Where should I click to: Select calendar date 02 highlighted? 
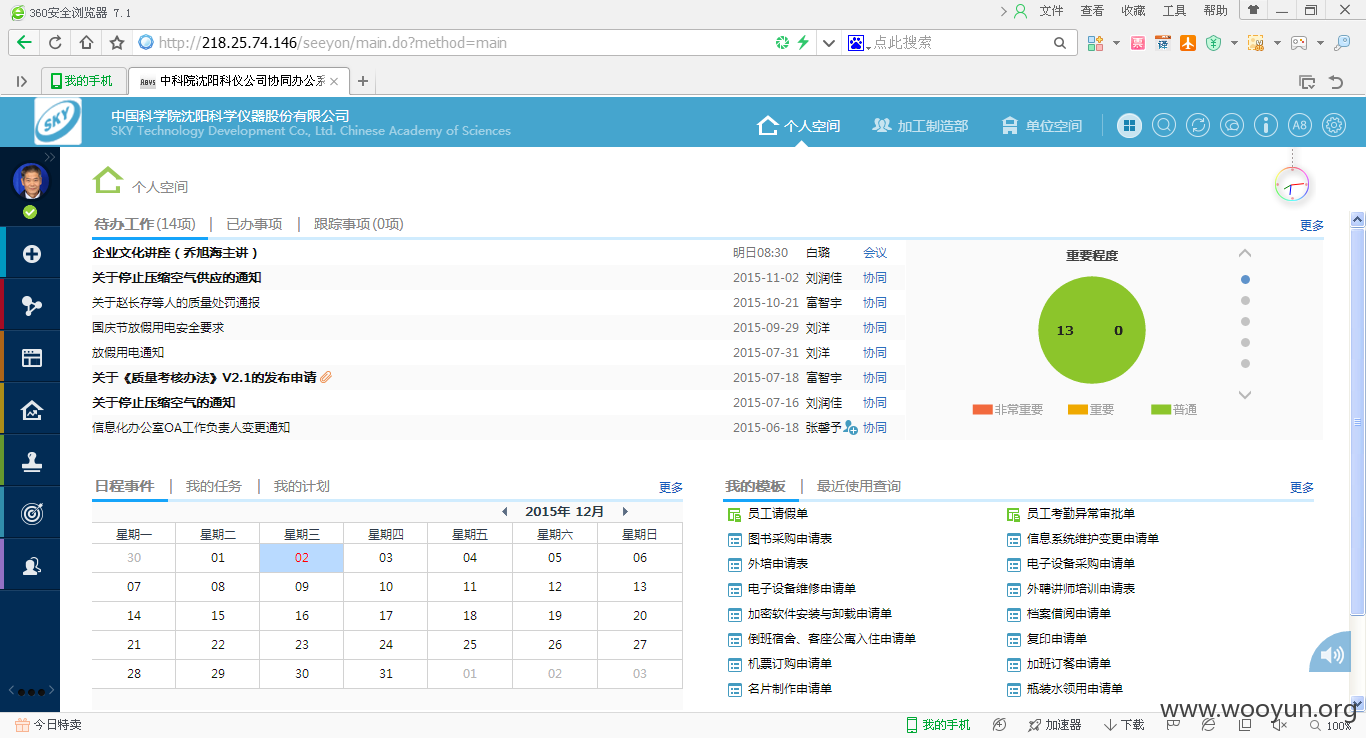tap(302, 558)
